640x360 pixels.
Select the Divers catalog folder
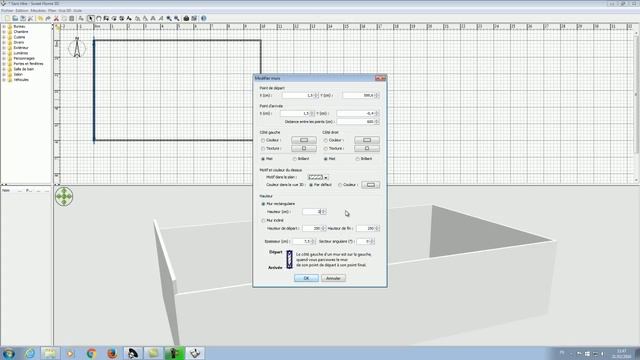pos(19,42)
